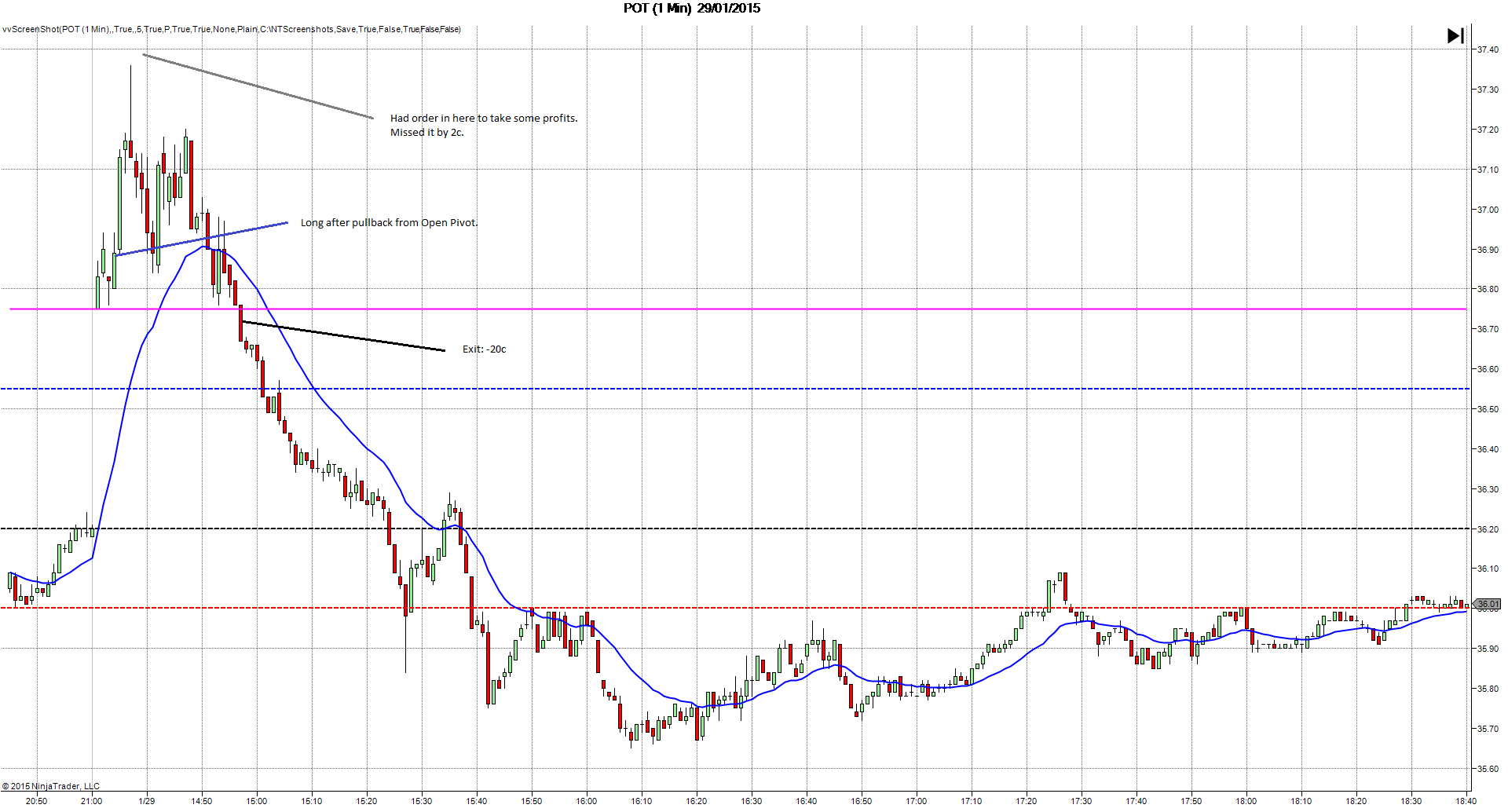The width and height of the screenshot is (1508, 812).
Task: Click the 17:20 time axis label
Action: coord(1027,802)
